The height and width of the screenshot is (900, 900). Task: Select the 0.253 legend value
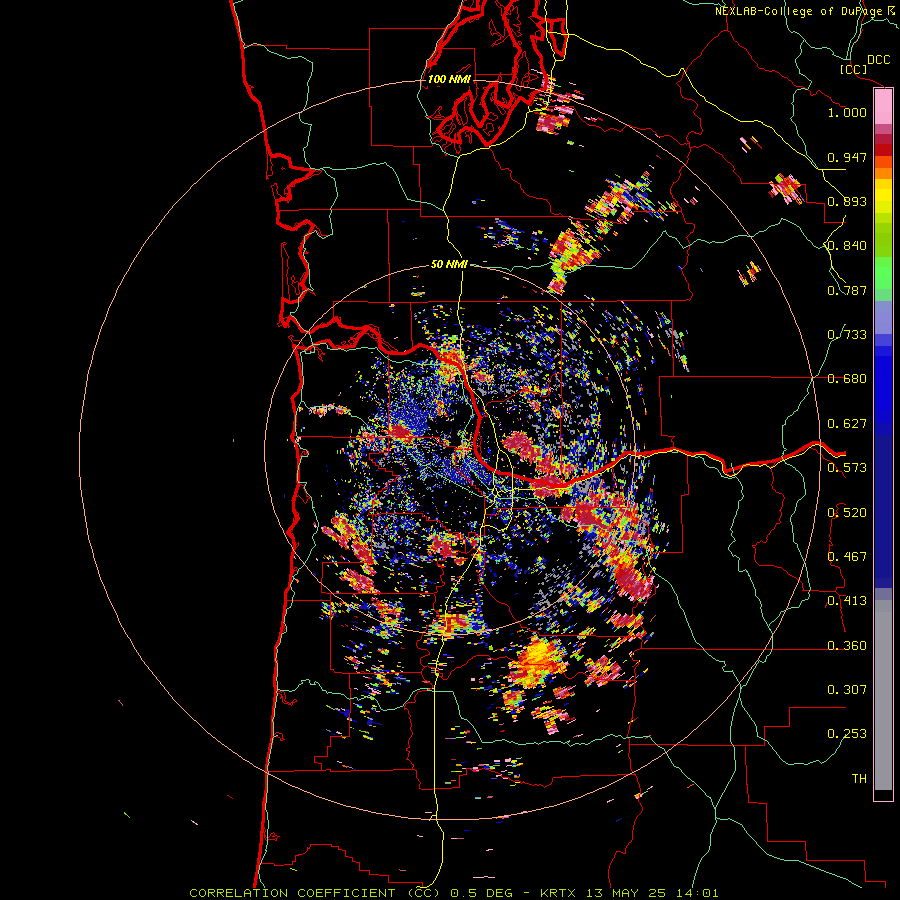tap(847, 734)
